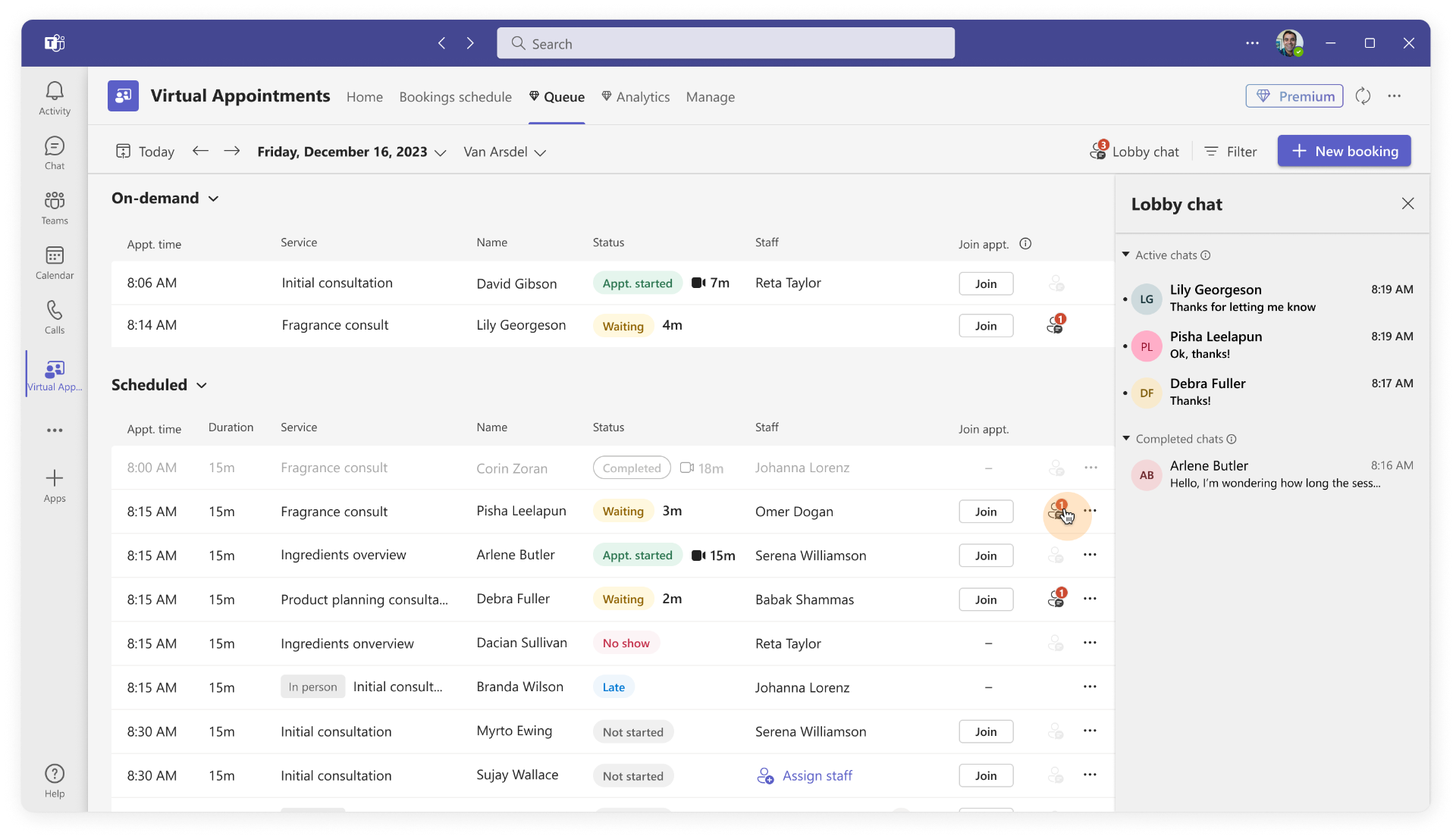Click the New booking button

1344,151
